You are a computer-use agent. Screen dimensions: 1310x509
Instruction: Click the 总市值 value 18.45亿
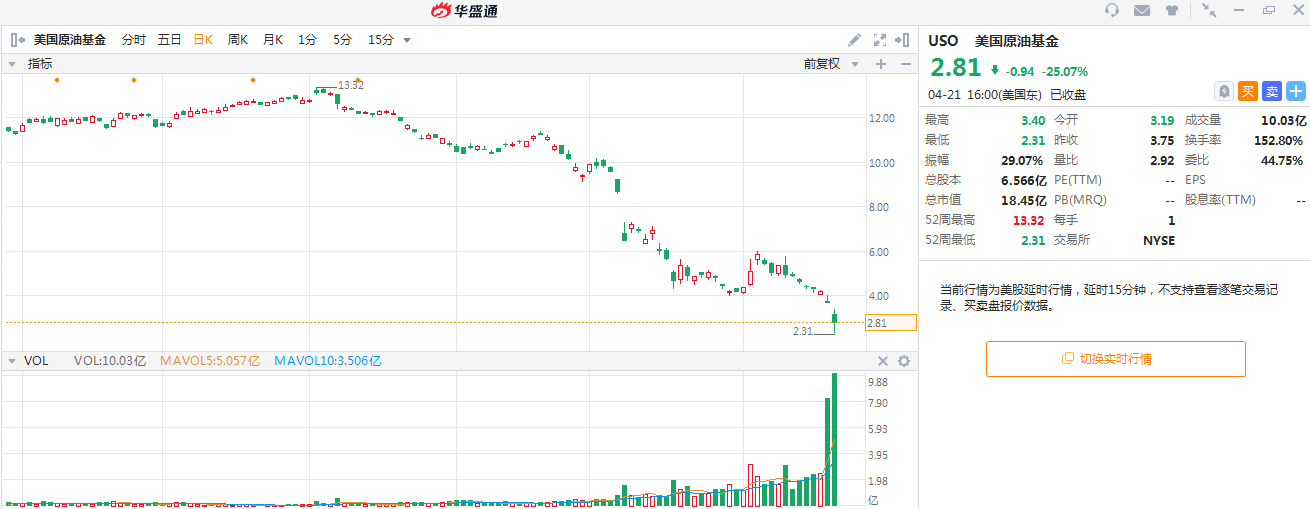tap(1024, 200)
